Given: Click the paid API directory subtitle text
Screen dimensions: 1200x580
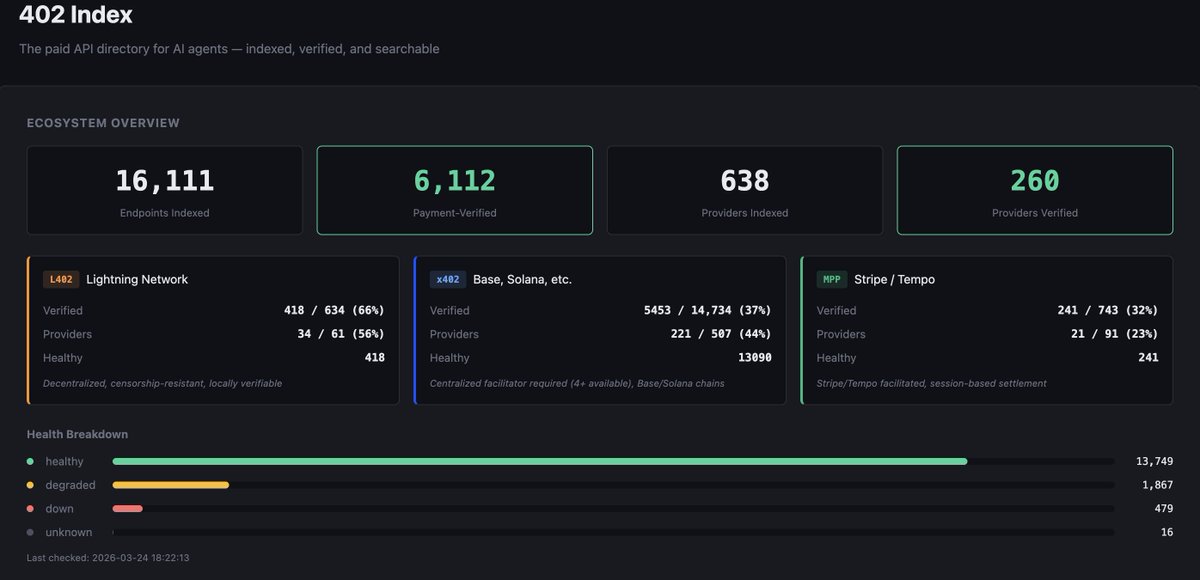Looking at the screenshot, I should (229, 49).
